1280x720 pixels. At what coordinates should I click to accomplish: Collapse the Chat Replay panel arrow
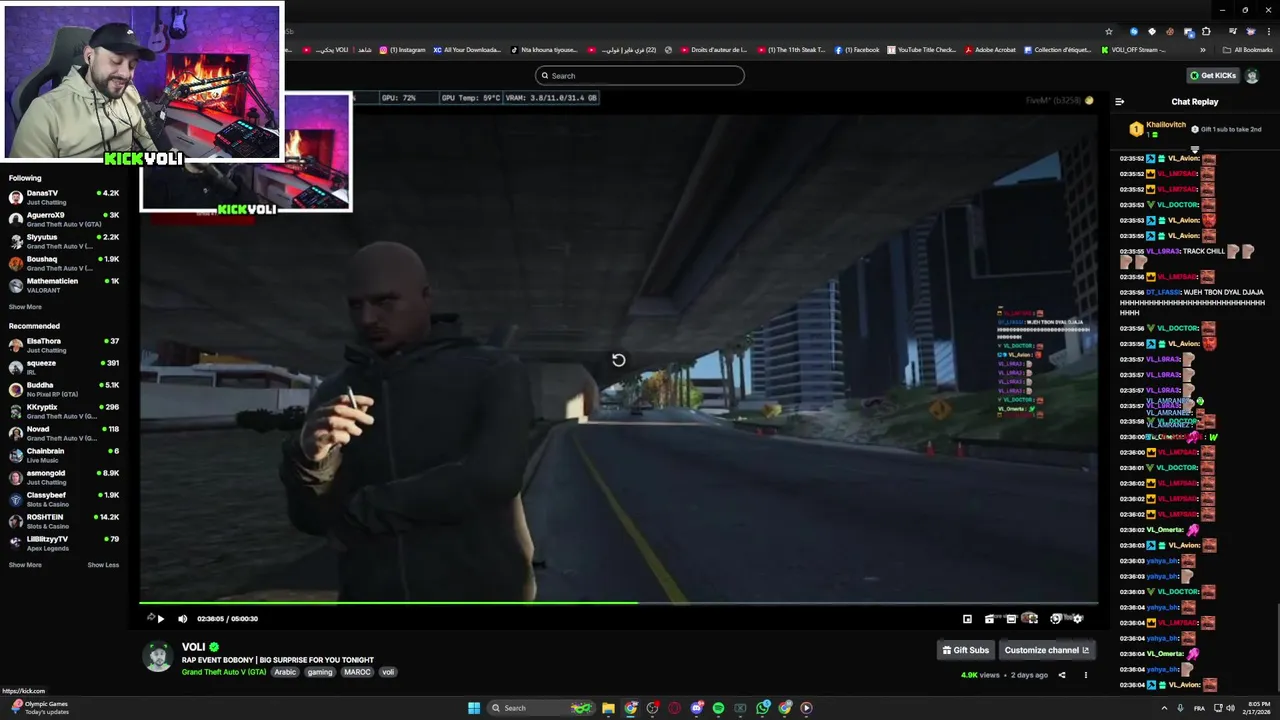point(1119,102)
